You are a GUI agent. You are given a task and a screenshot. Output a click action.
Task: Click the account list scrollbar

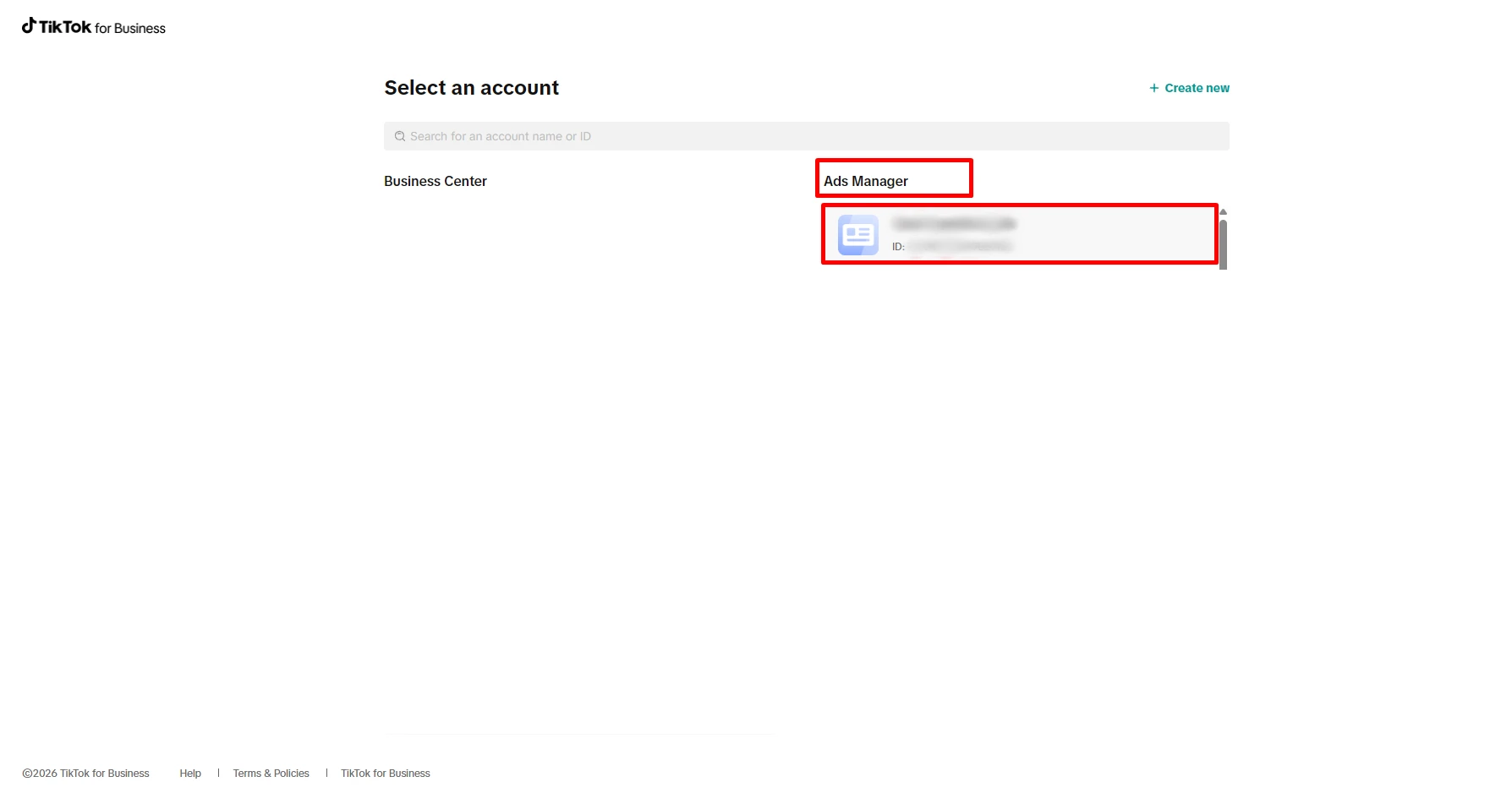[x=1223, y=244]
